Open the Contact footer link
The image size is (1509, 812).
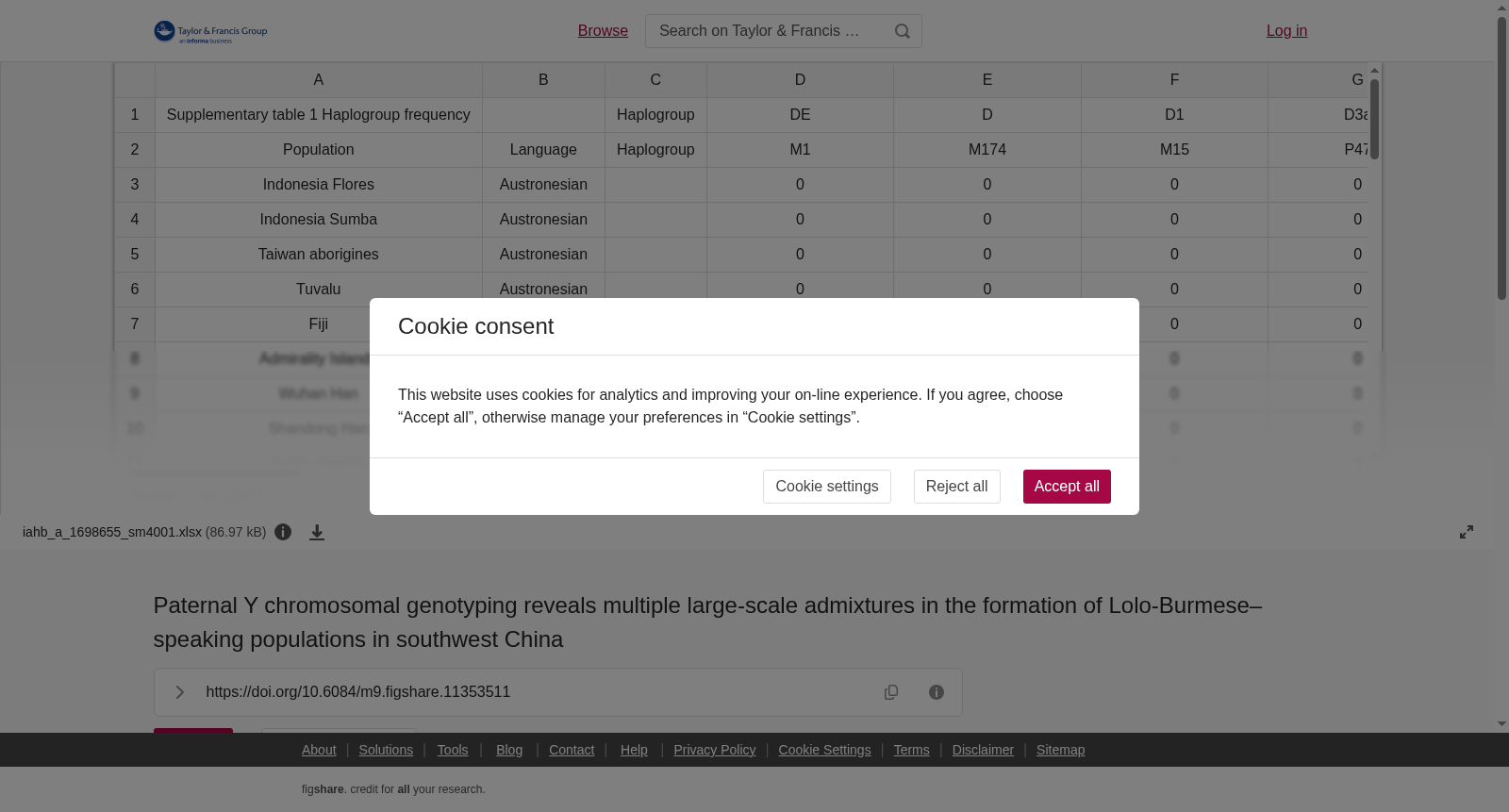pyautogui.click(x=572, y=750)
